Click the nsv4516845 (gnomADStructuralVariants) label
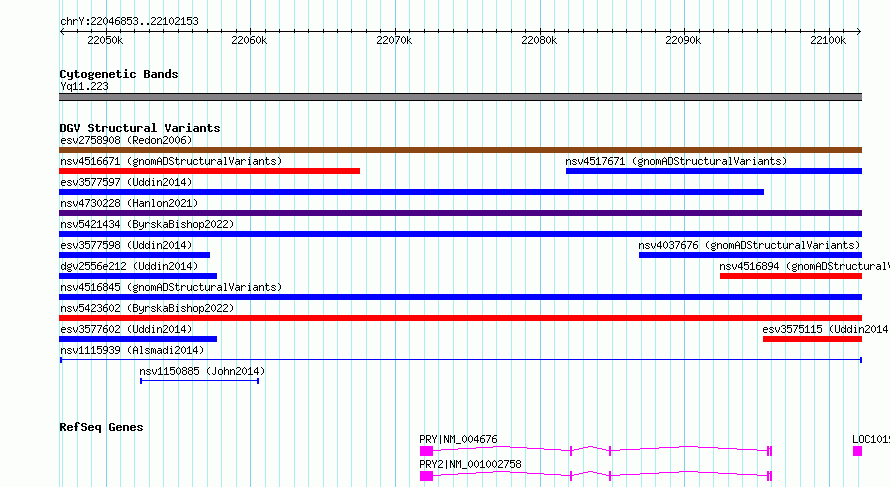This screenshot has width=890, height=487. pos(171,287)
